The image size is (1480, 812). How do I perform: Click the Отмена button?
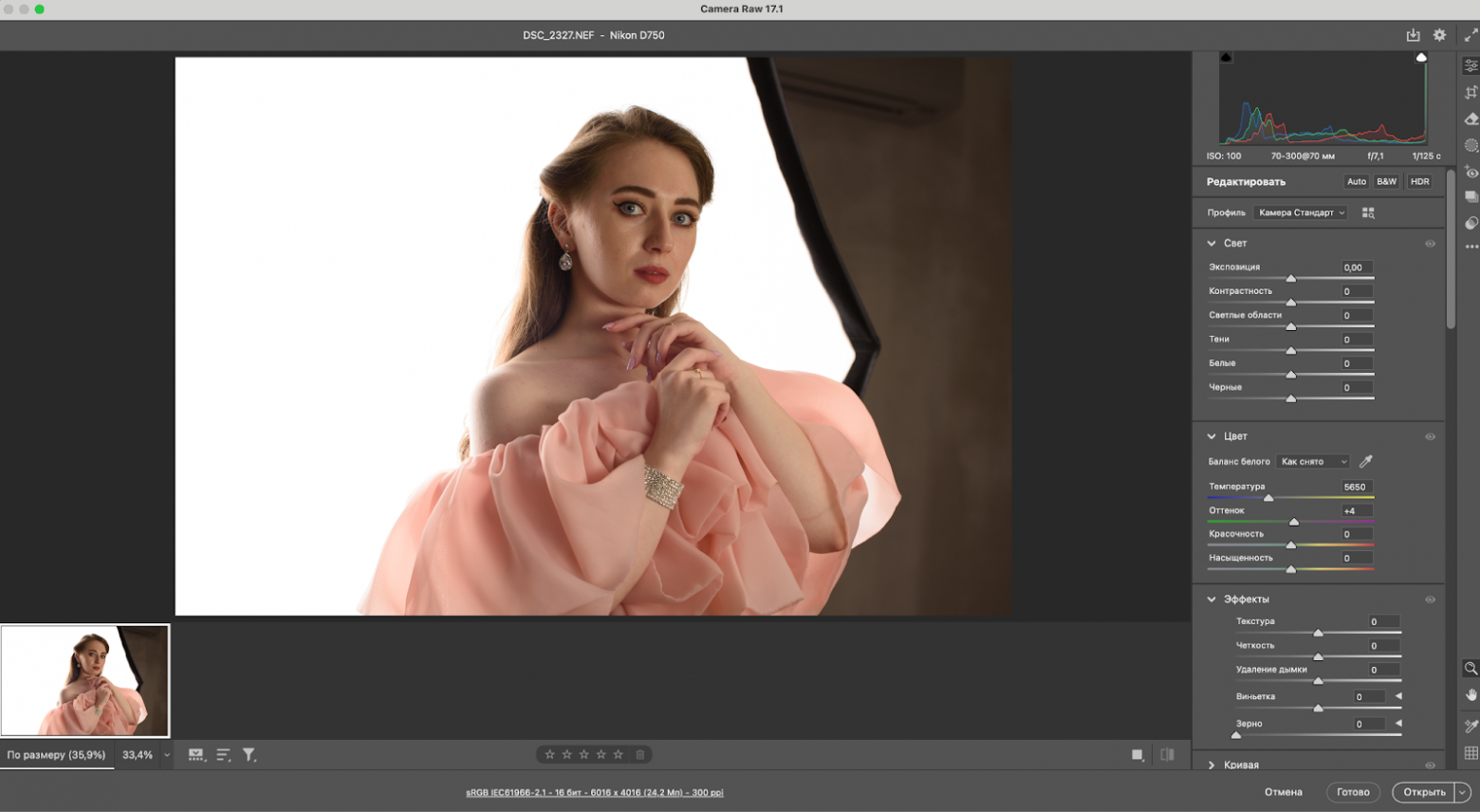(1284, 792)
